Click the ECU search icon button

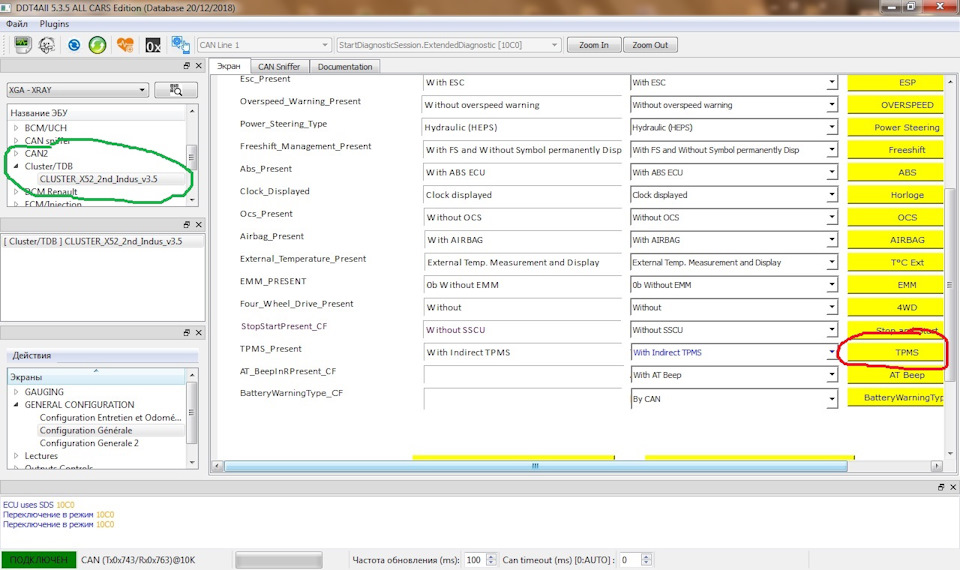click(x=175, y=90)
